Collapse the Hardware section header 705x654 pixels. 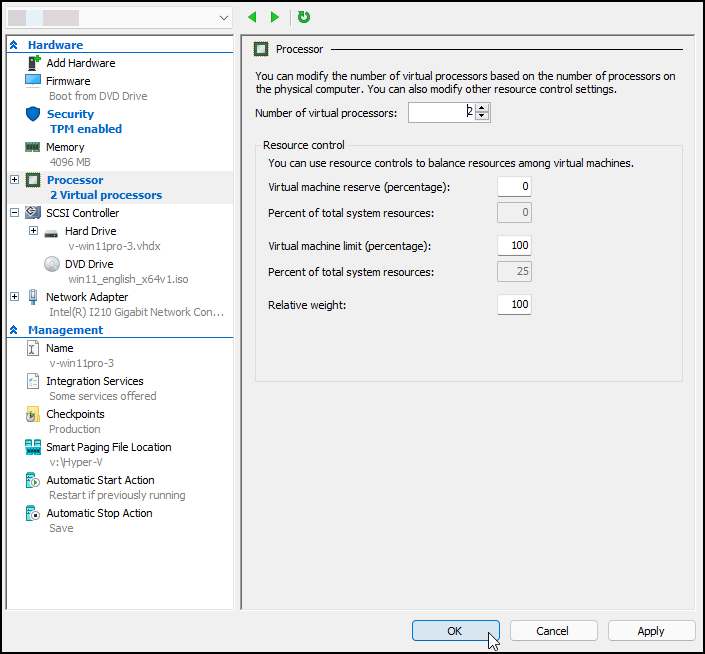click(x=14, y=45)
